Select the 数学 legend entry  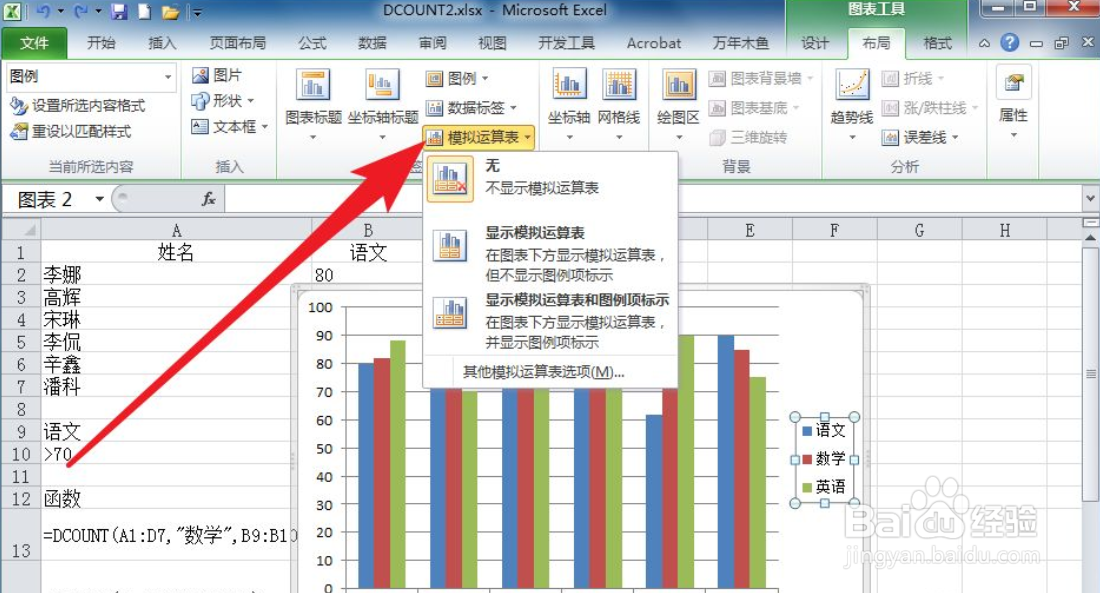coord(824,458)
